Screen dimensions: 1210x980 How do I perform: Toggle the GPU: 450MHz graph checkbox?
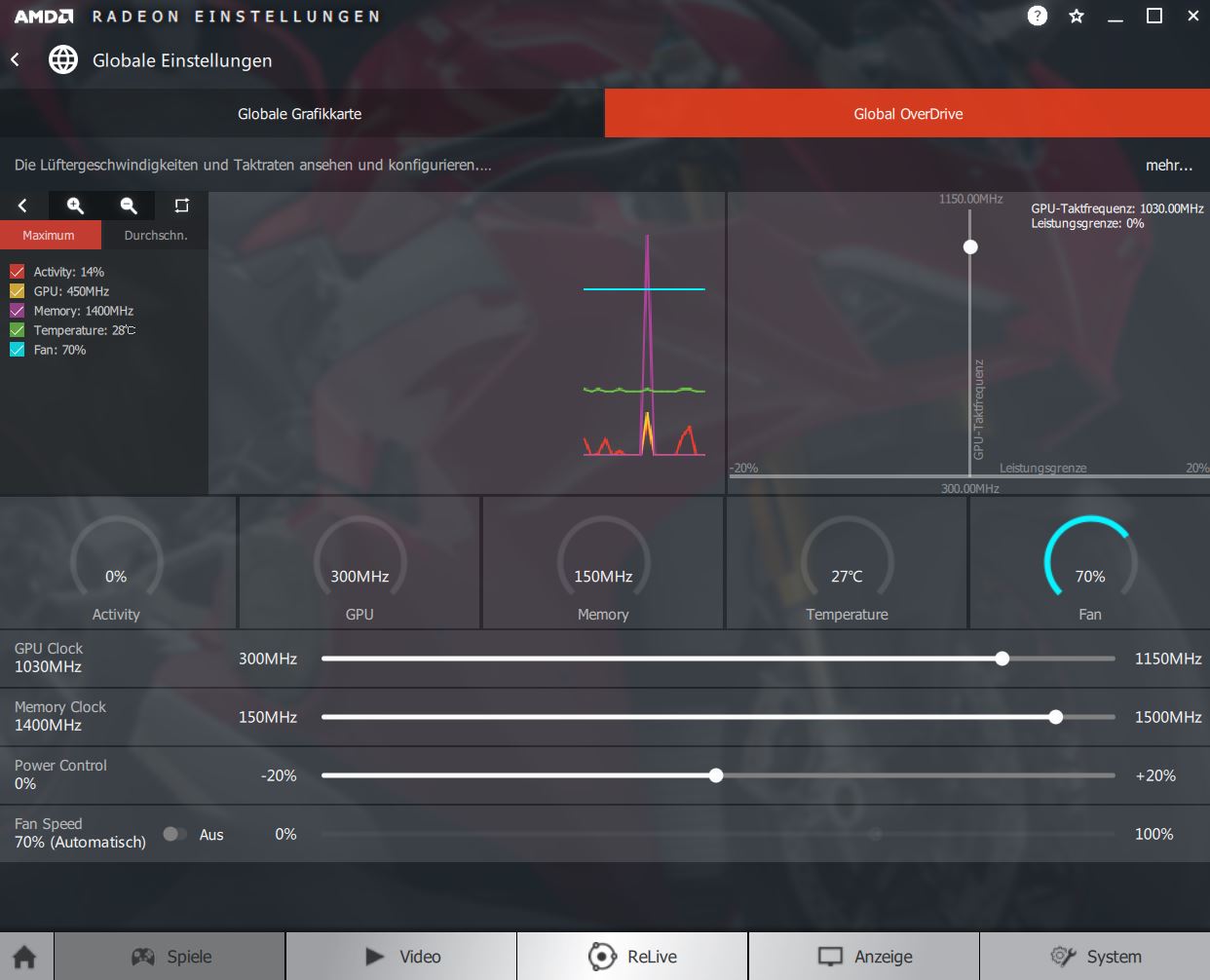pyautogui.click(x=18, y=291)
